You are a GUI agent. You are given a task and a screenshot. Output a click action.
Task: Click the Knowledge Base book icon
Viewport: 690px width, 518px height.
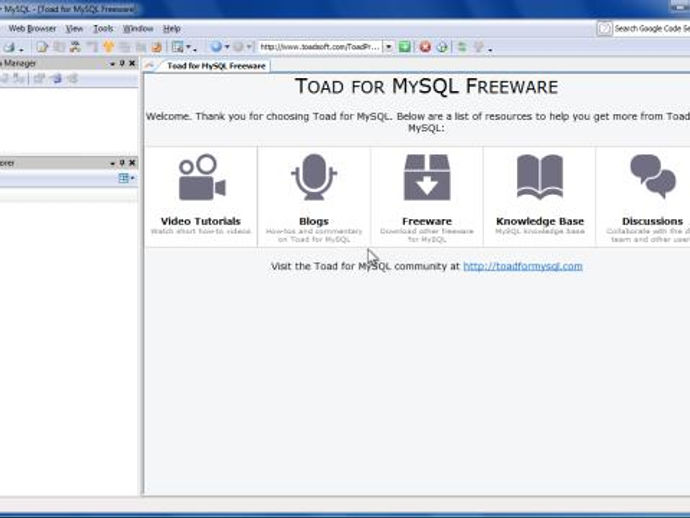click(540, 177)
